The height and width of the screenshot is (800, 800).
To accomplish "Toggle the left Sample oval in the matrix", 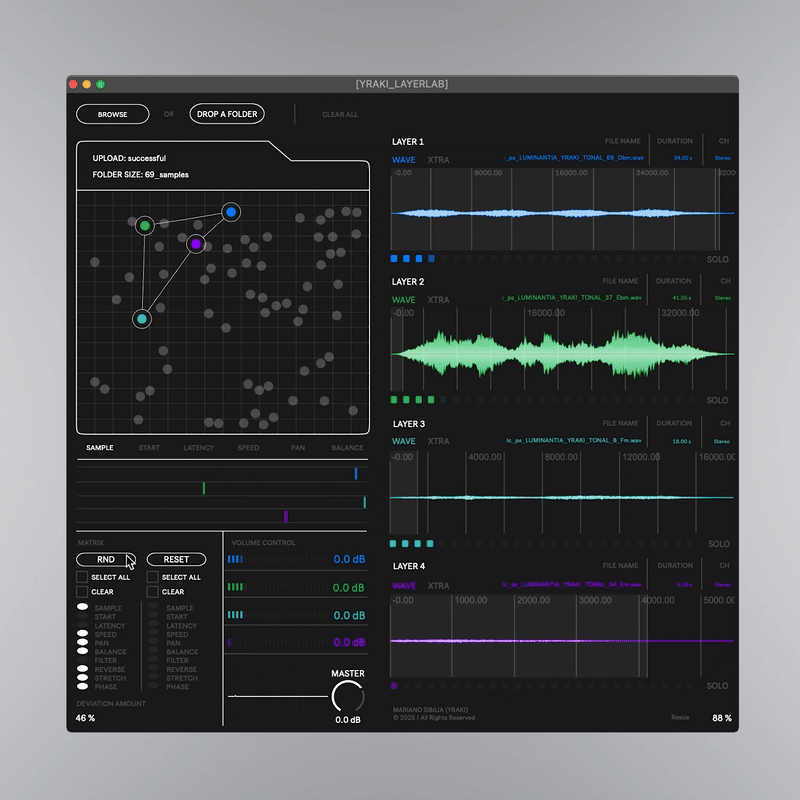I will (83, 608).
